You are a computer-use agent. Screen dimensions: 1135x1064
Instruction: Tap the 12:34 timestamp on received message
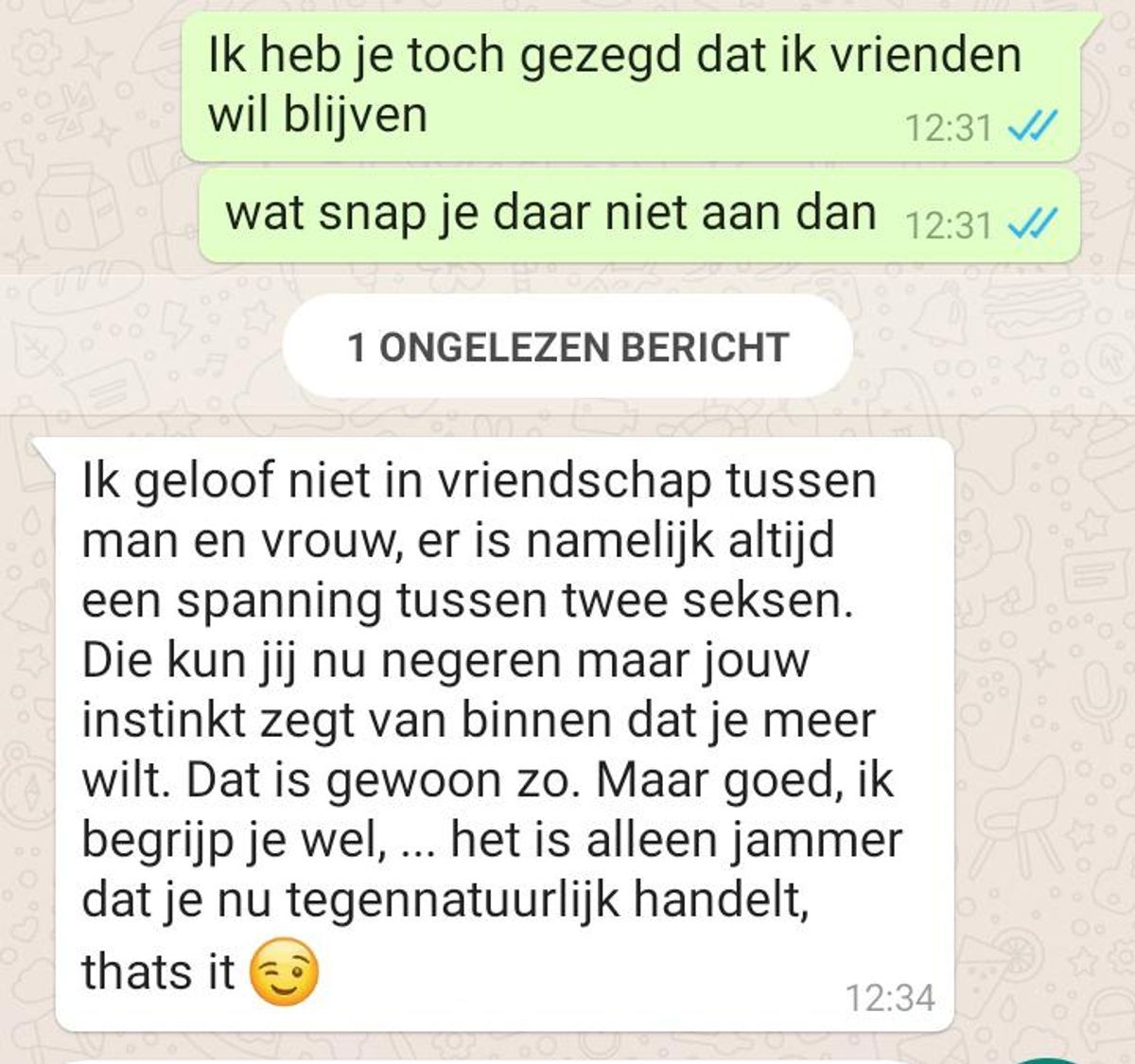point(889,998)
